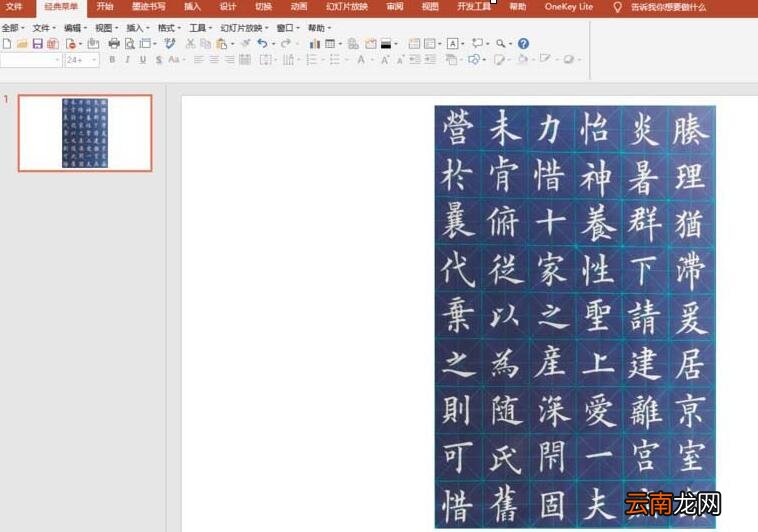
Task: Click the spelling check icon
Action: point(170,44)
